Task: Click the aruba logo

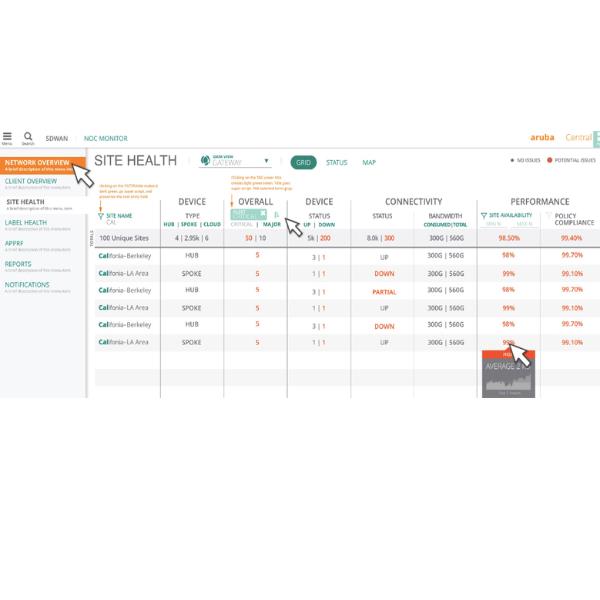Action: tap(541, 138)
